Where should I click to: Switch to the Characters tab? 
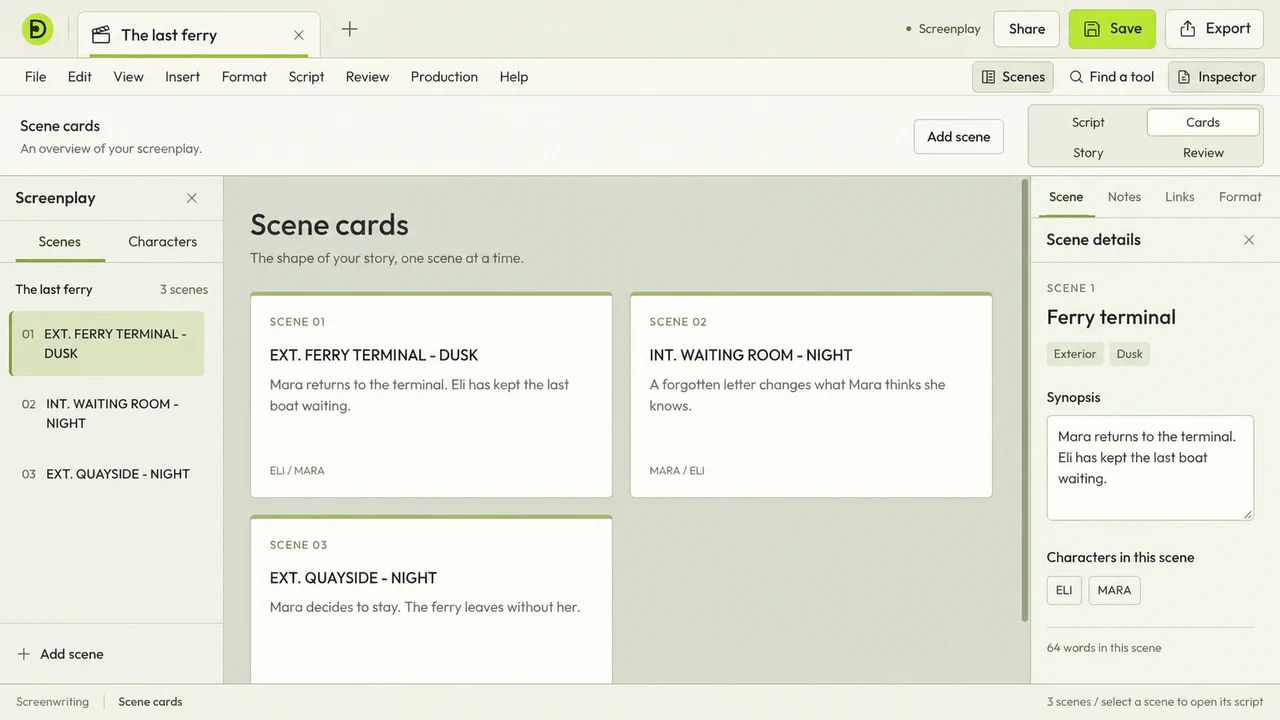[x=163, y=242]
